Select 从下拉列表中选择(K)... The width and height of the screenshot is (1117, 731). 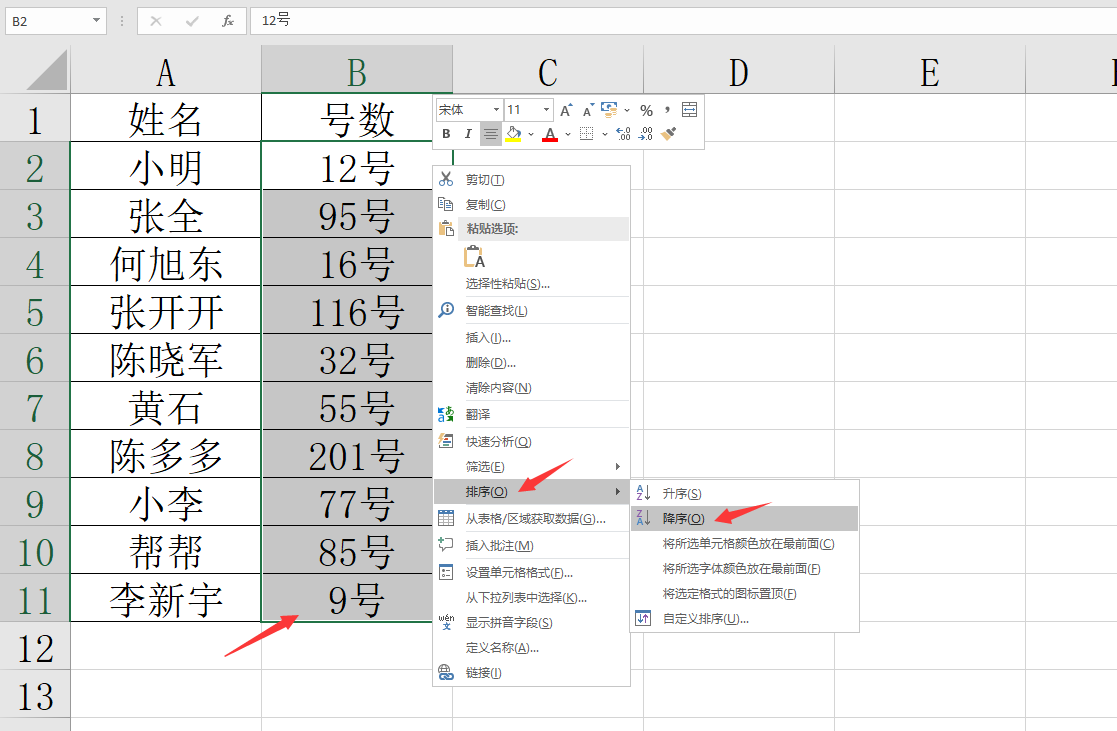click(x=531, y=598)
